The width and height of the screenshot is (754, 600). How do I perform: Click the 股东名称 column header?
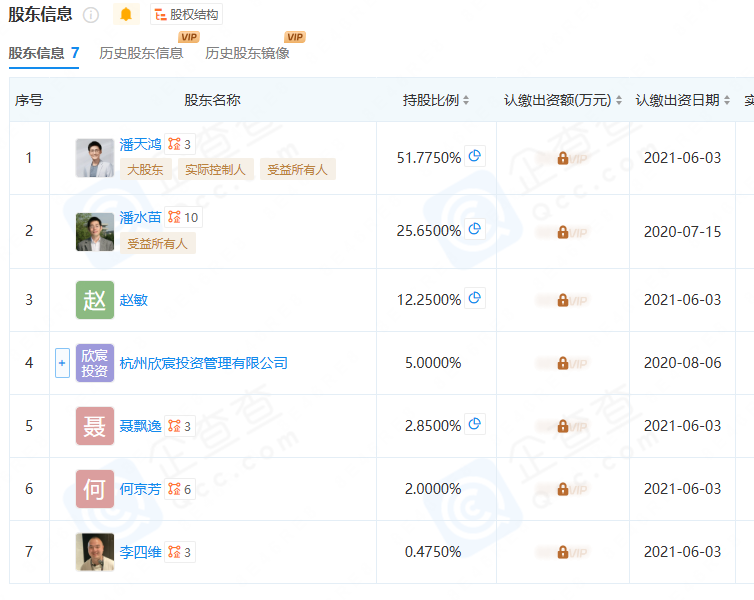pos(213,100)
